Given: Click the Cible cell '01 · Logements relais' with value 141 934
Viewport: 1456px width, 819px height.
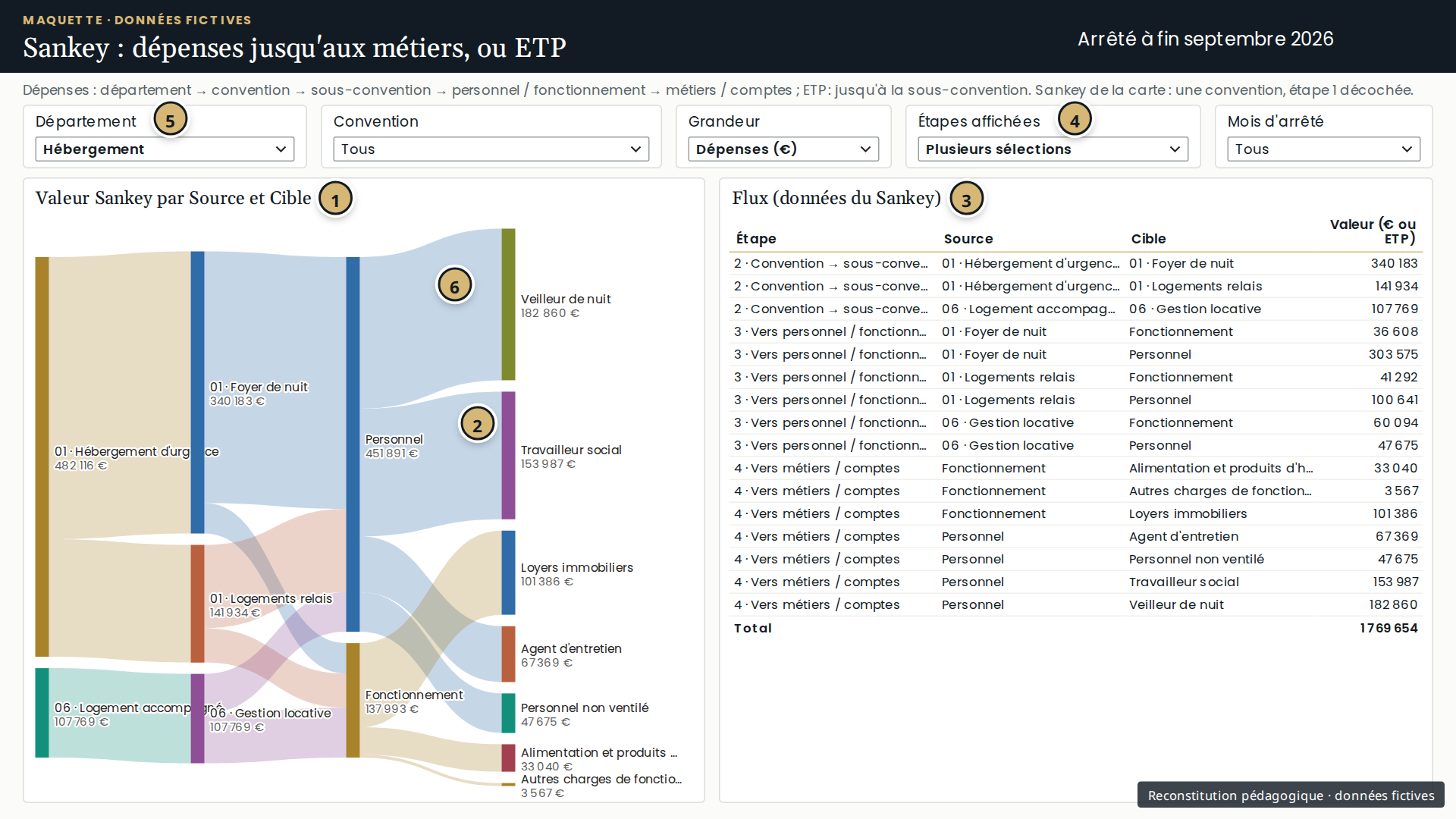Looking at the screenshot, I should pos(1195,286).
